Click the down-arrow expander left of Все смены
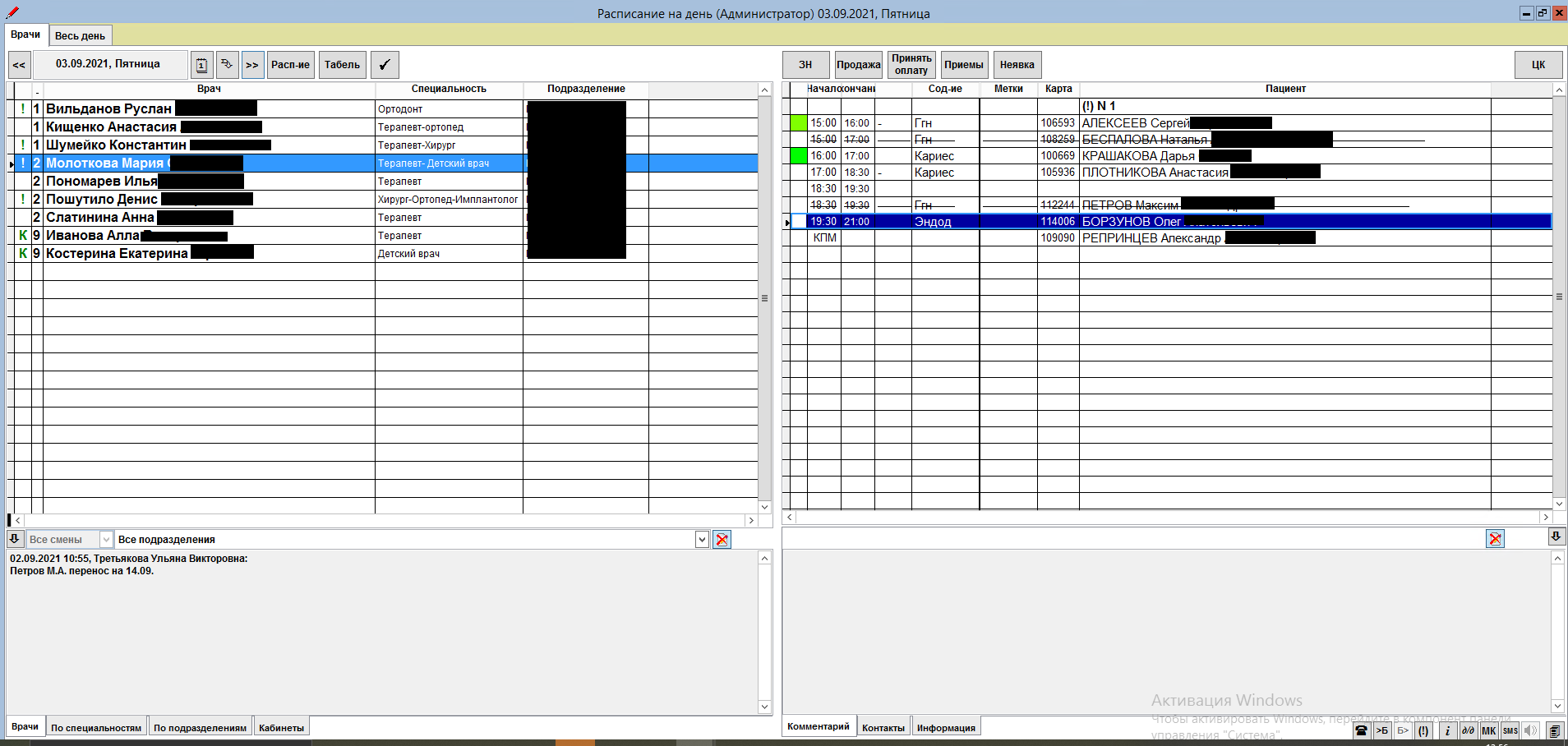This screenshot has height=746, width=1568. click(x=15, y=539)
